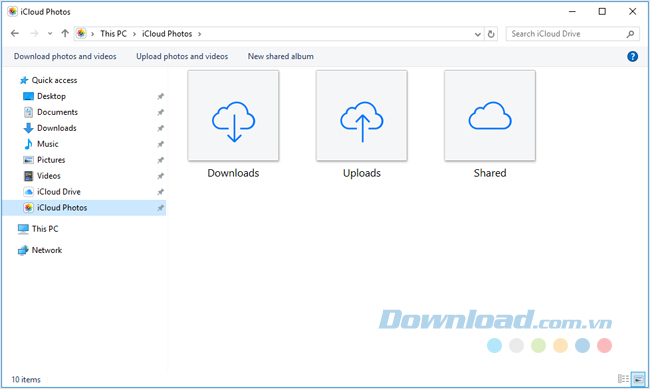The height and width of the screenshot is (389, 650).
Task: Click the 10 items status text
Action: [x=26, y=379]
